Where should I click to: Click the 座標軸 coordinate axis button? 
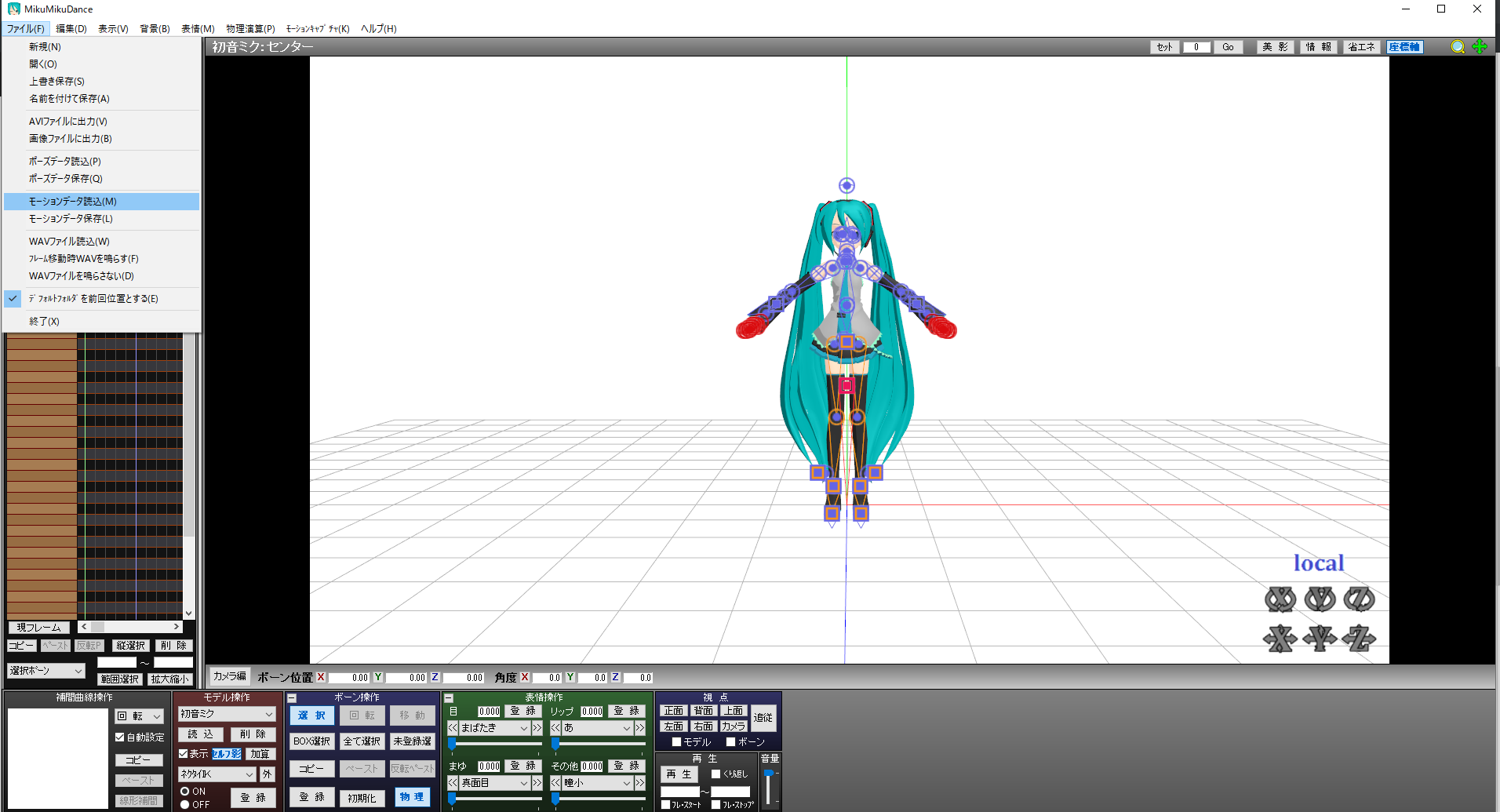[1404, 47]
